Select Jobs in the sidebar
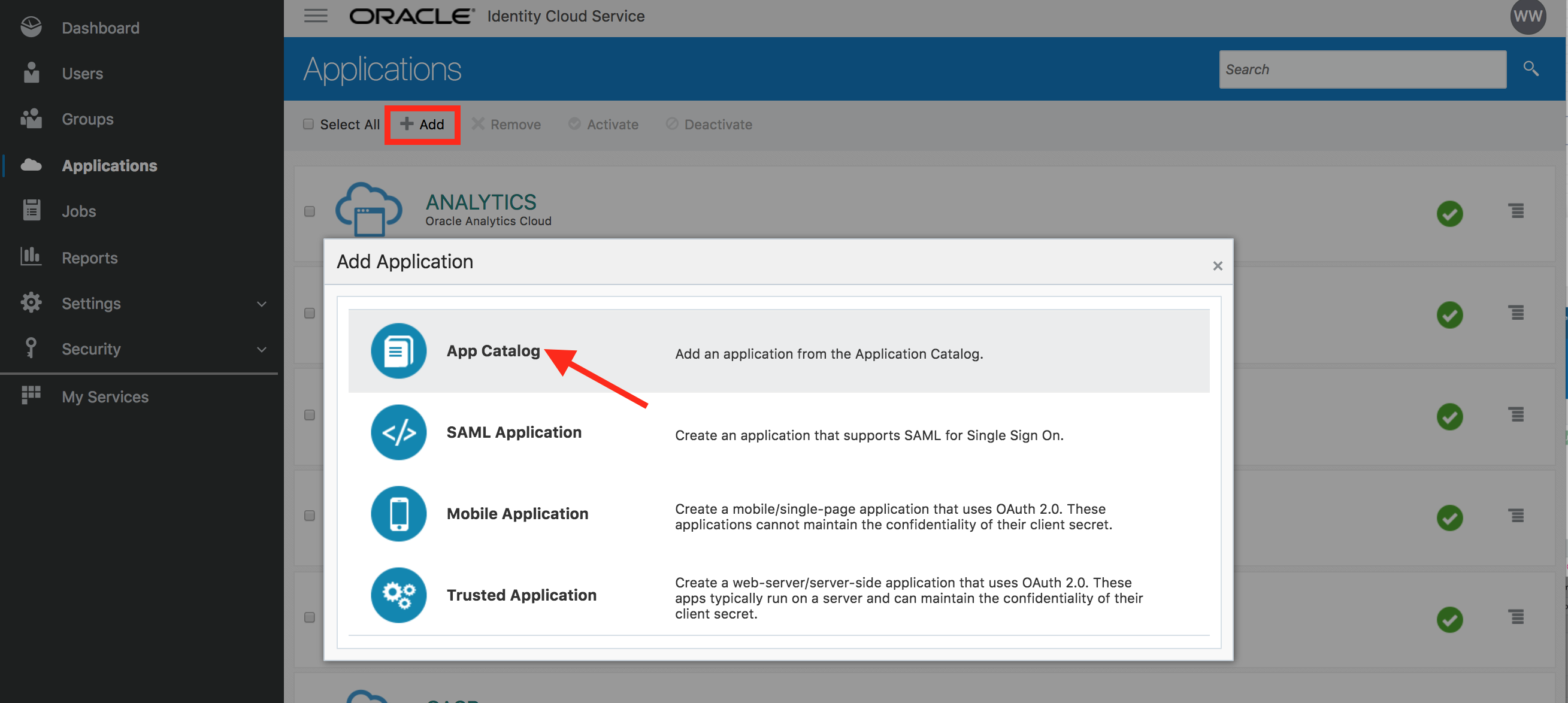Image resolution: width=1568 pixels, height=703 pixels. click(78, 211)
